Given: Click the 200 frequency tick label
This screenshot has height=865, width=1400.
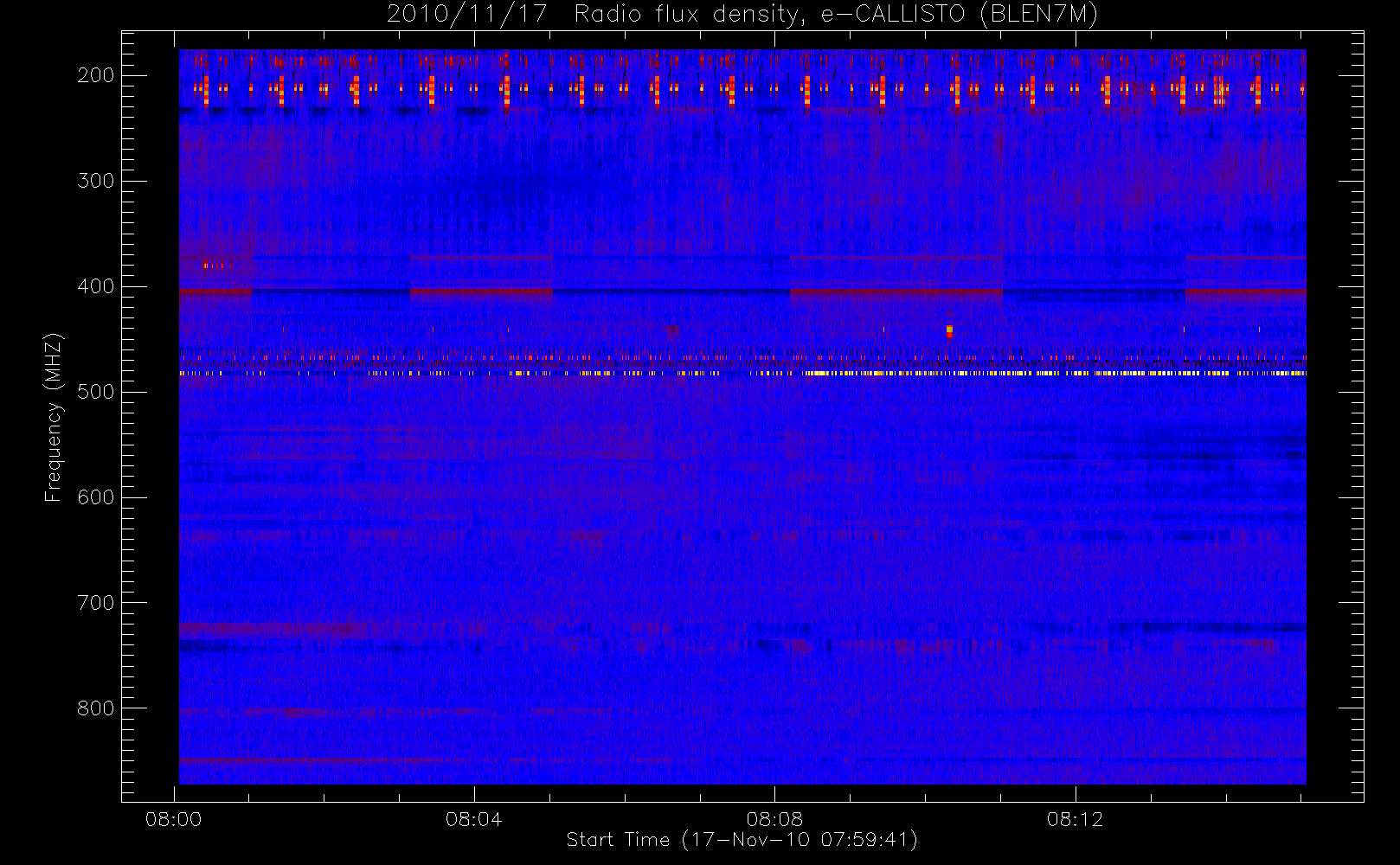Looking at the screenshot, I should (96, 75).
